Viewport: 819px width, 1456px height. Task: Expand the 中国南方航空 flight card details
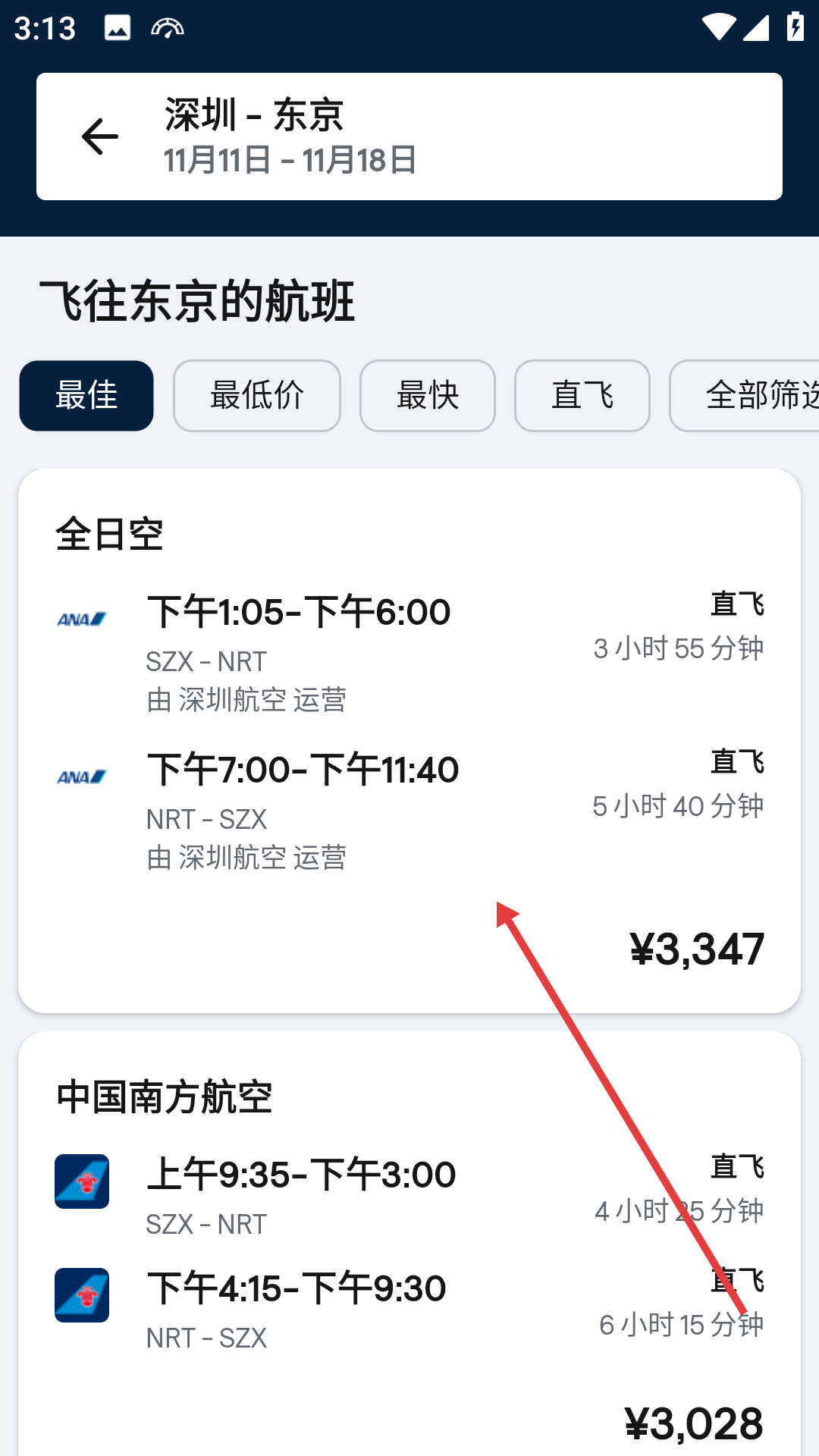click(409, 1244)
